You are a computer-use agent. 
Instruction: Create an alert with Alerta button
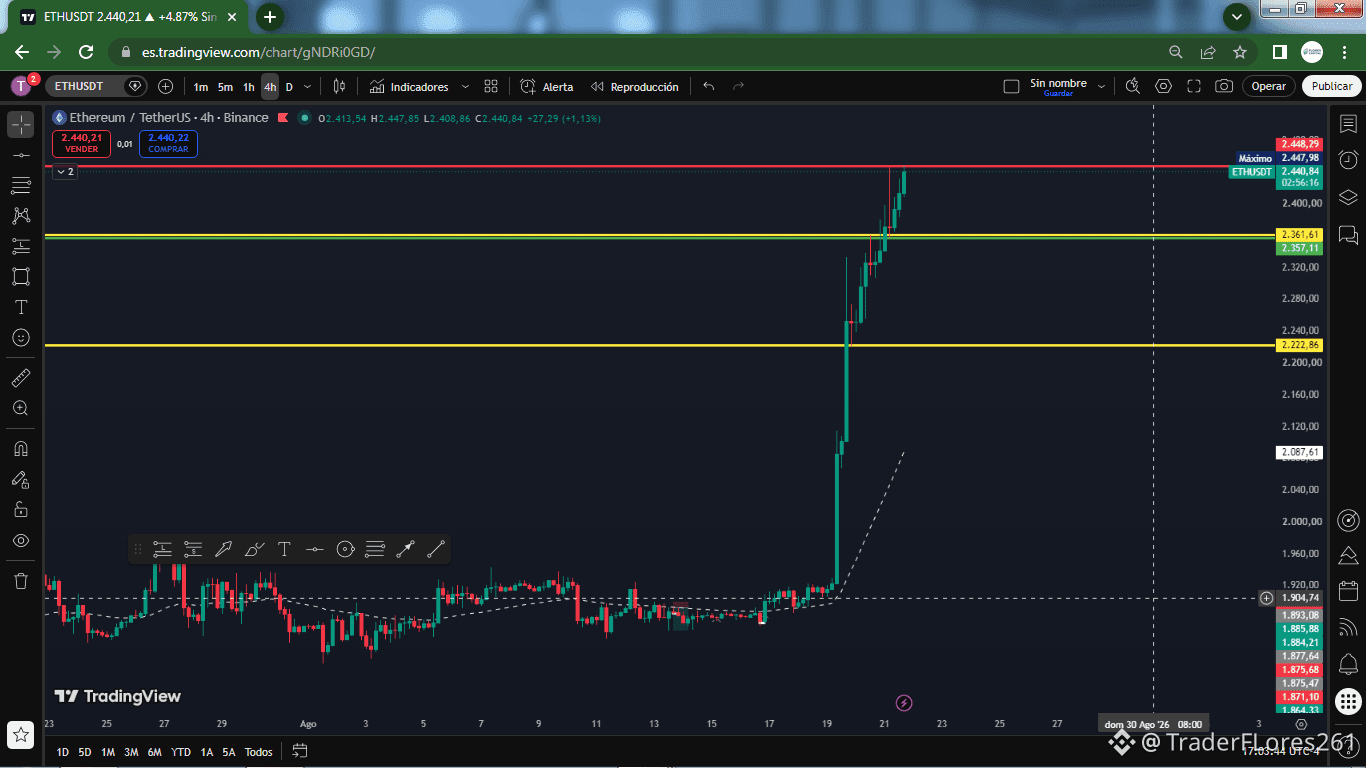tap(547, 87)
